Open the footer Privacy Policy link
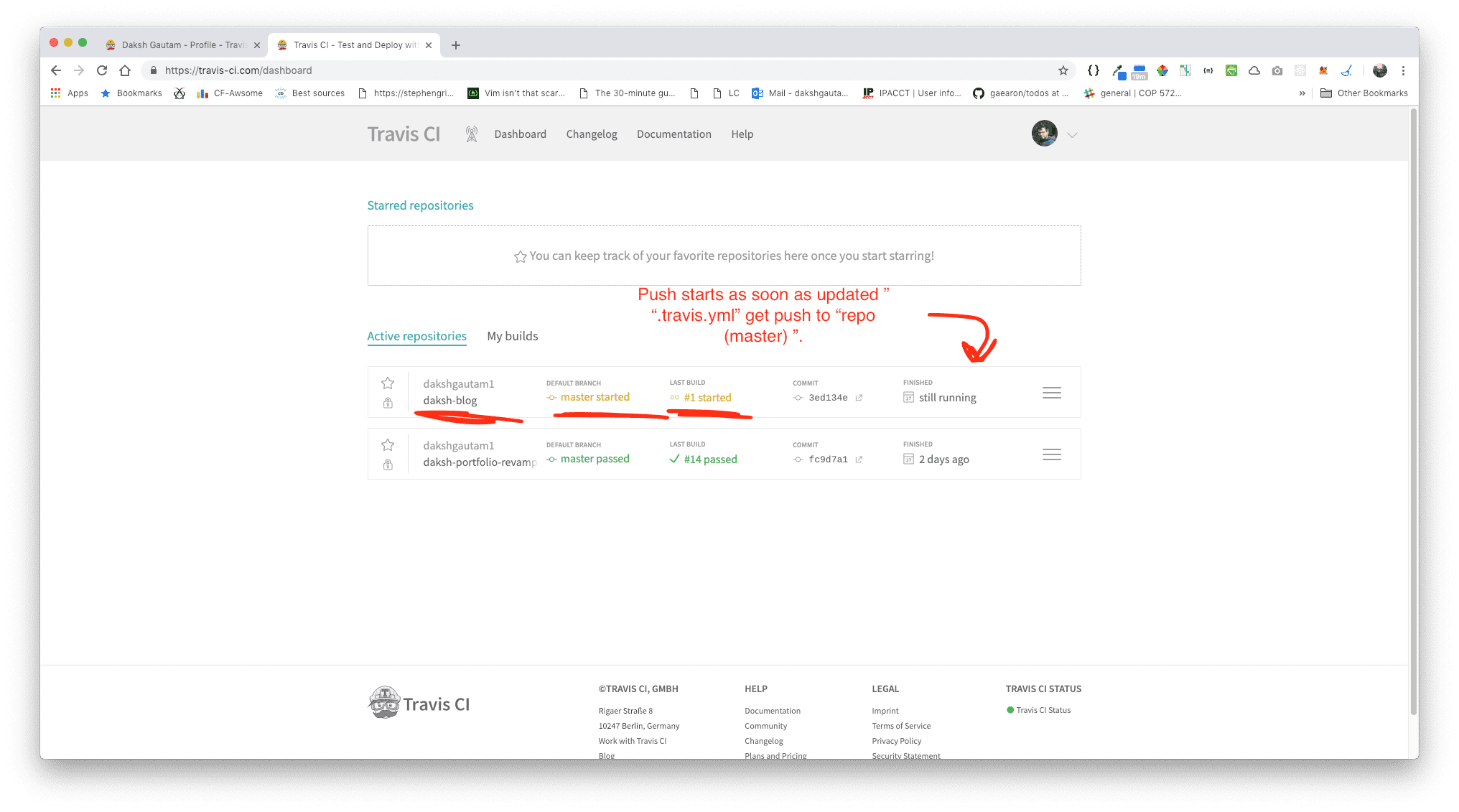This screenshot has height=812, width=1459. coord(896,741)
